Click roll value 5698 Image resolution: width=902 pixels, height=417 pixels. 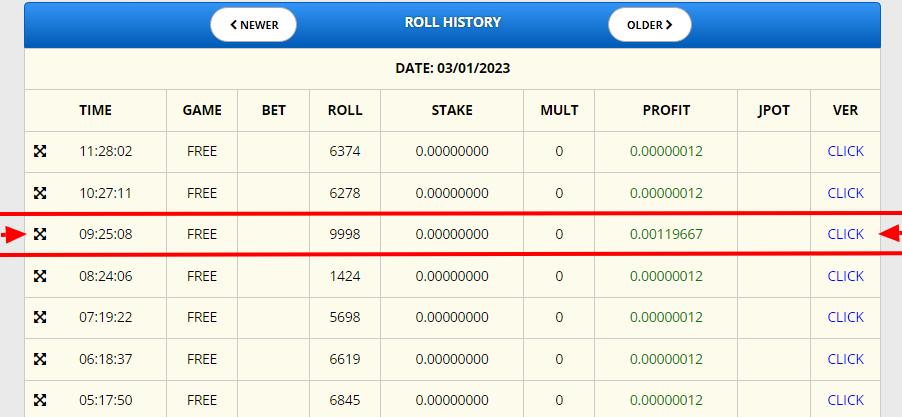(x=345, y=317)
